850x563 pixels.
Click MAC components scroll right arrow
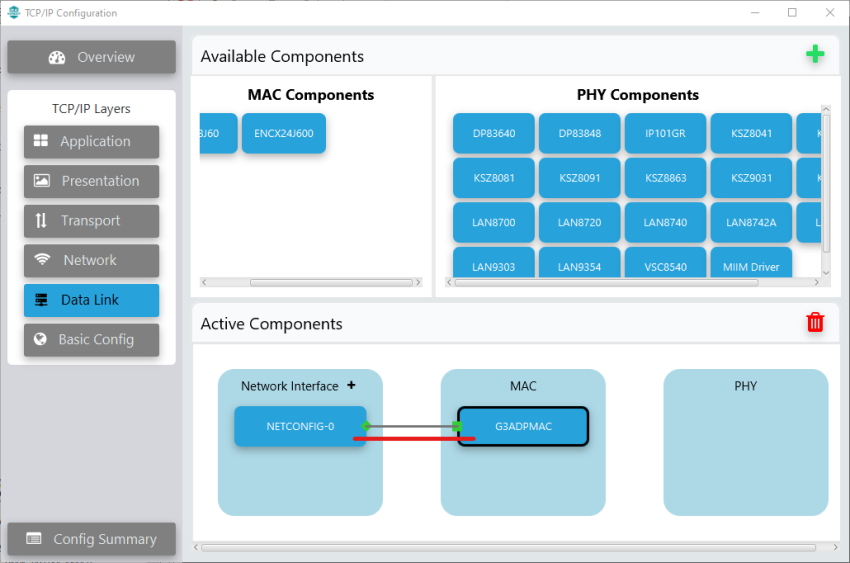[418, 282]
